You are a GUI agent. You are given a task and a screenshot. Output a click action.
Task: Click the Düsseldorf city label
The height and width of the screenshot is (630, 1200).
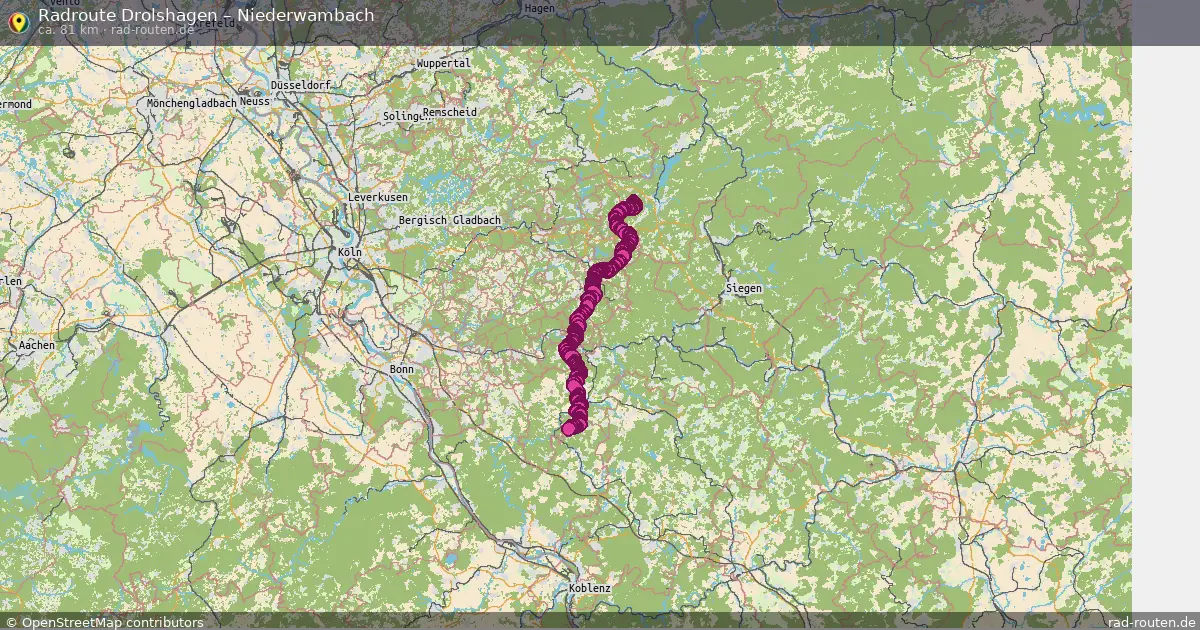(x=299, y=86)
